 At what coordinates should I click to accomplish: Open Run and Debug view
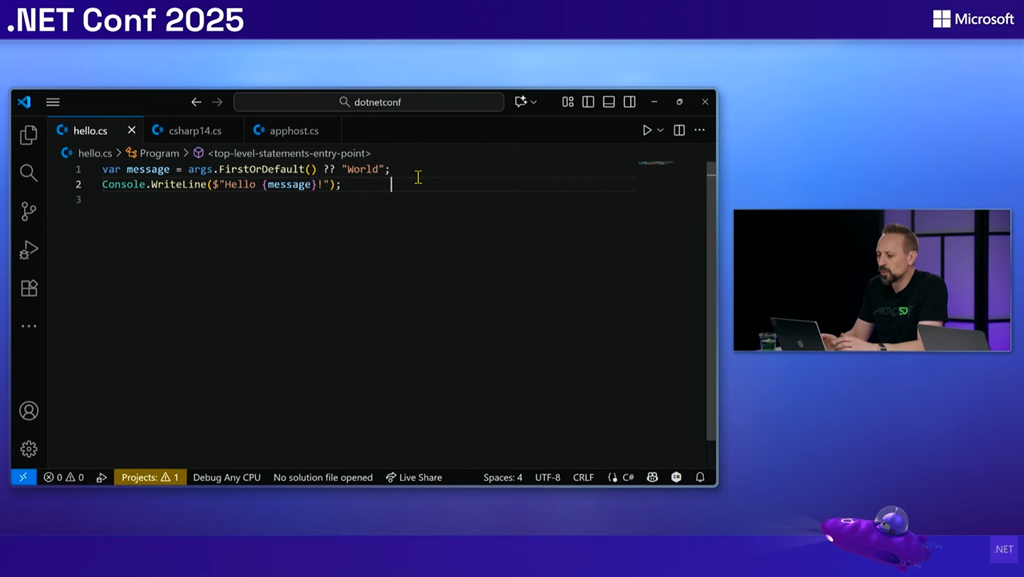coord(29,250)
